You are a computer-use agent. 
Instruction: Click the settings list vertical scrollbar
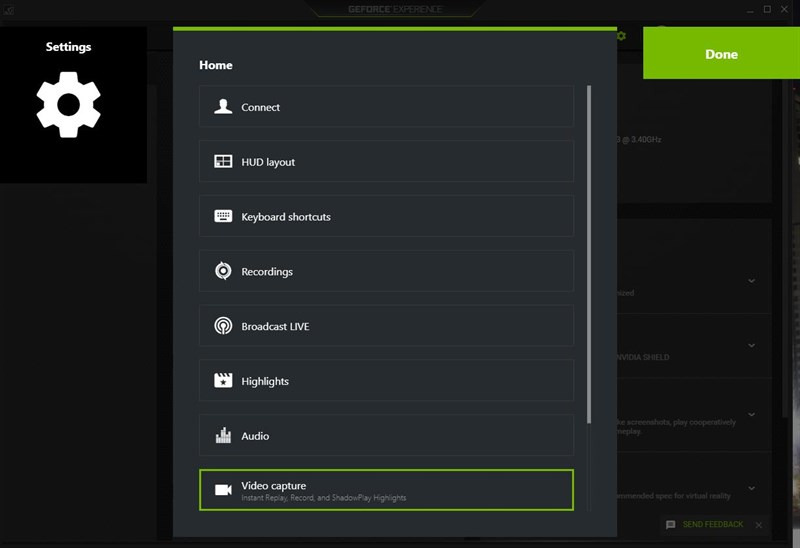pyautogui.click(x=589, y=254)
